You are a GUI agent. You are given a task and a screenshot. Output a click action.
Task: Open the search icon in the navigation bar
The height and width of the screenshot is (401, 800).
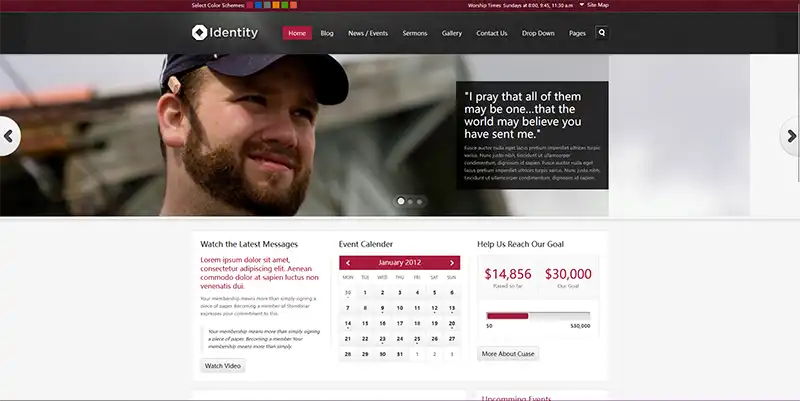click(602, 33)
